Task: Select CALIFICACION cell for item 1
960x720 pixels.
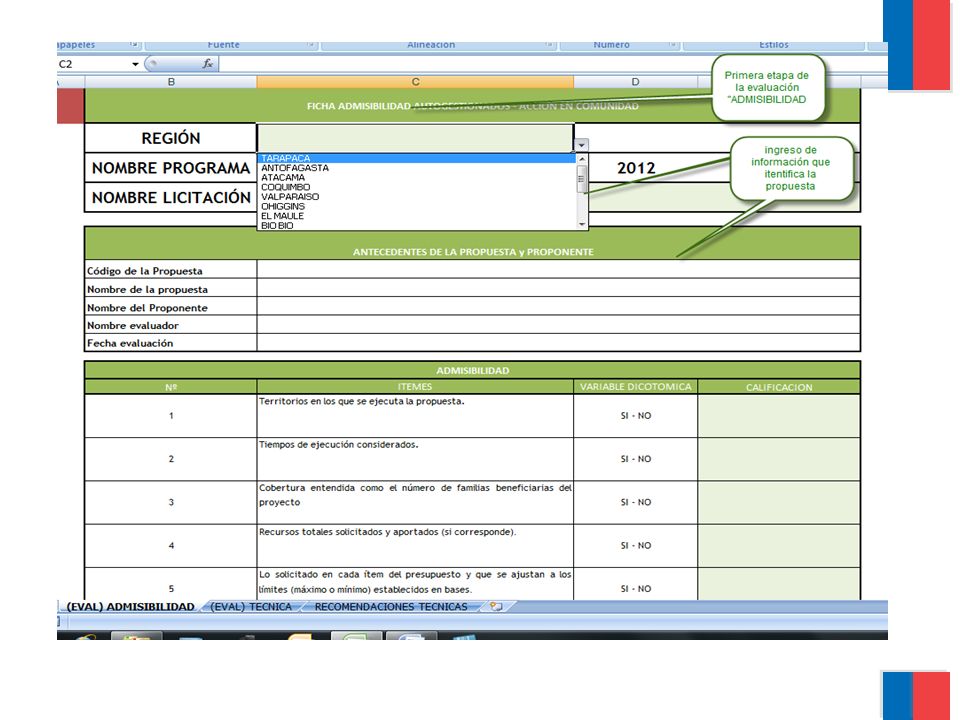Action: pos(779,416)
